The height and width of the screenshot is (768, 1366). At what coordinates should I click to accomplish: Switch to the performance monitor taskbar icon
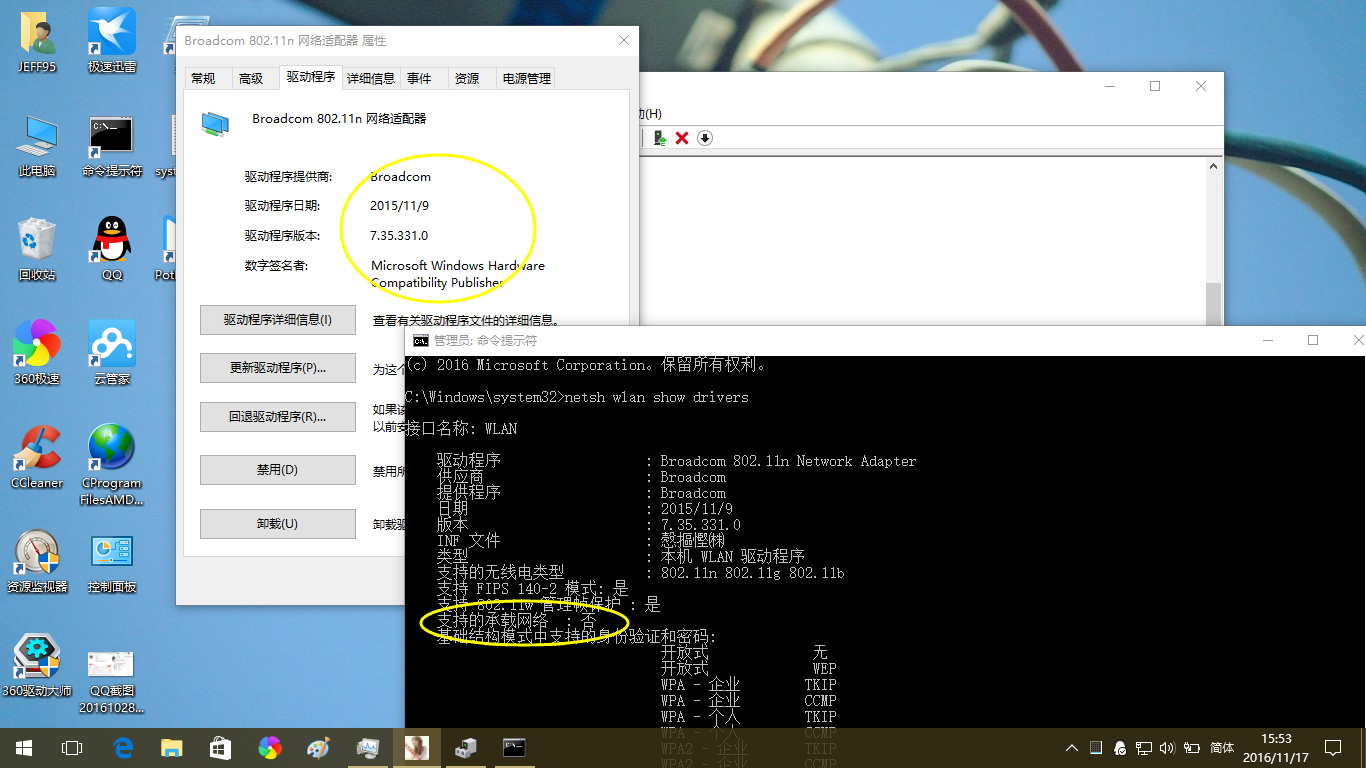pos(367,747)
